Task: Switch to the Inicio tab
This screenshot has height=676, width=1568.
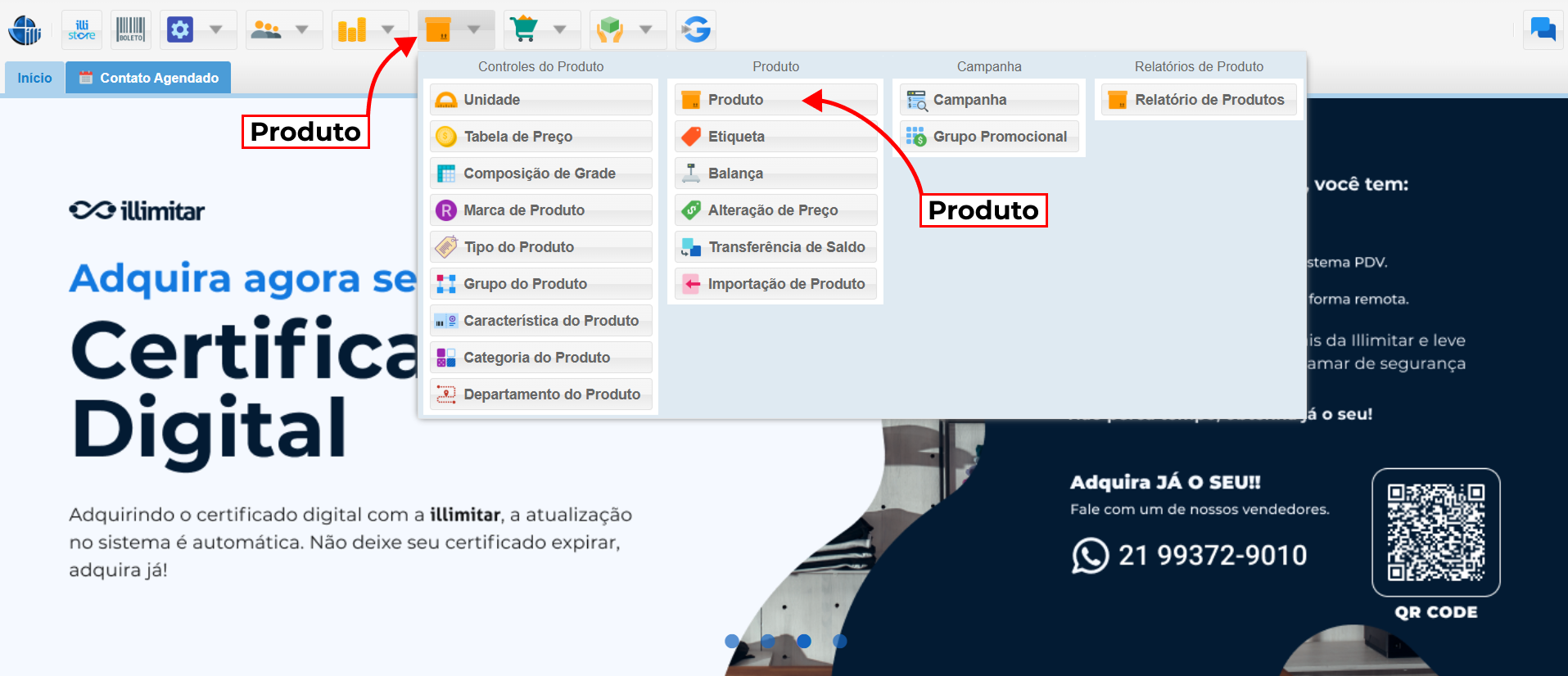Action: 34,78
